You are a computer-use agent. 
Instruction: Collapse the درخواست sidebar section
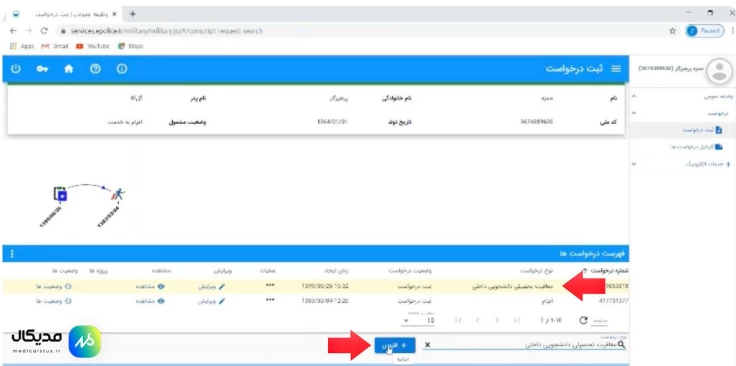pyautogui.click(x=634, y=113)
